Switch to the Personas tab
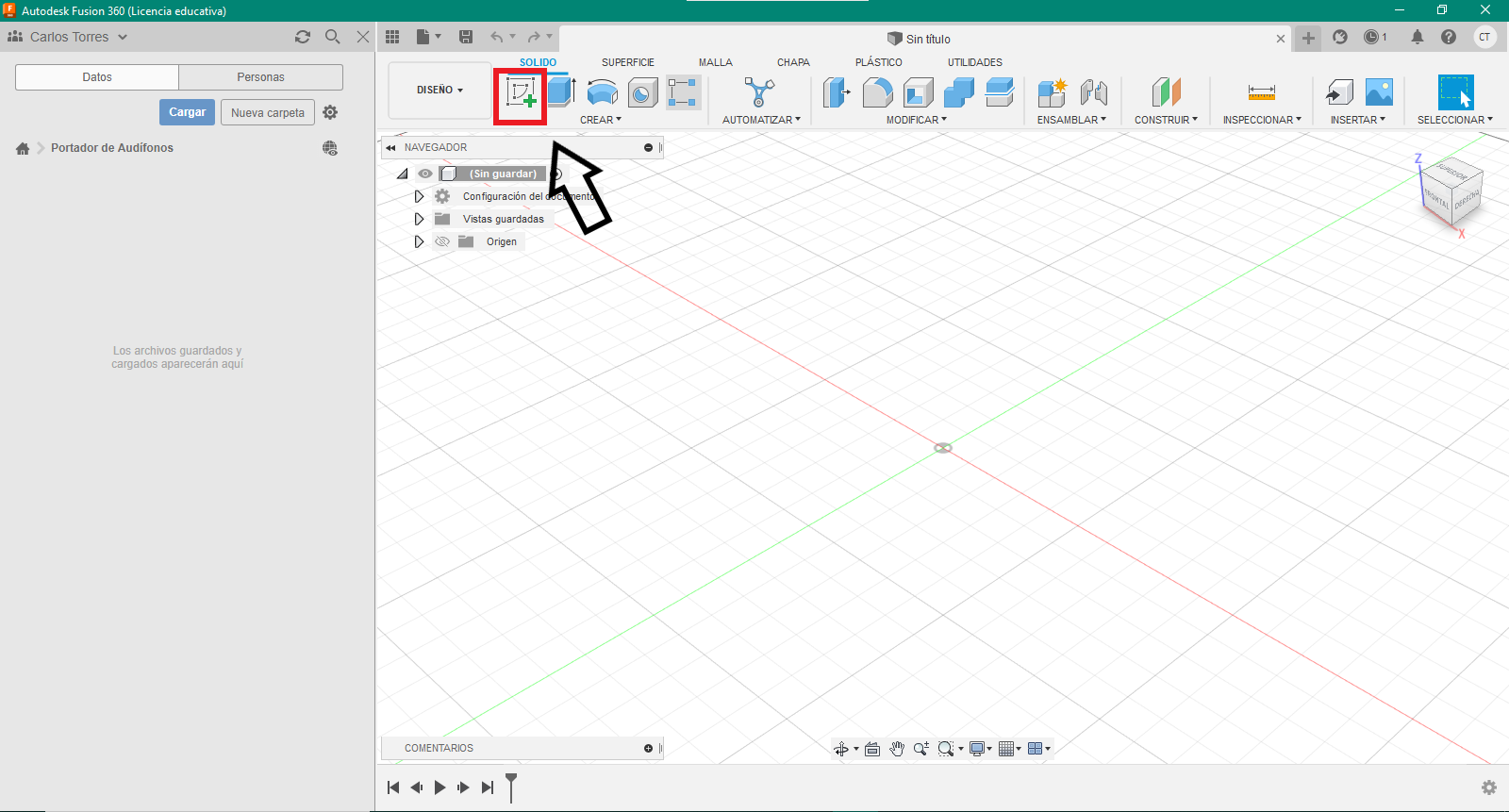This screenshot has height=812, width=1509. [260, 77]
